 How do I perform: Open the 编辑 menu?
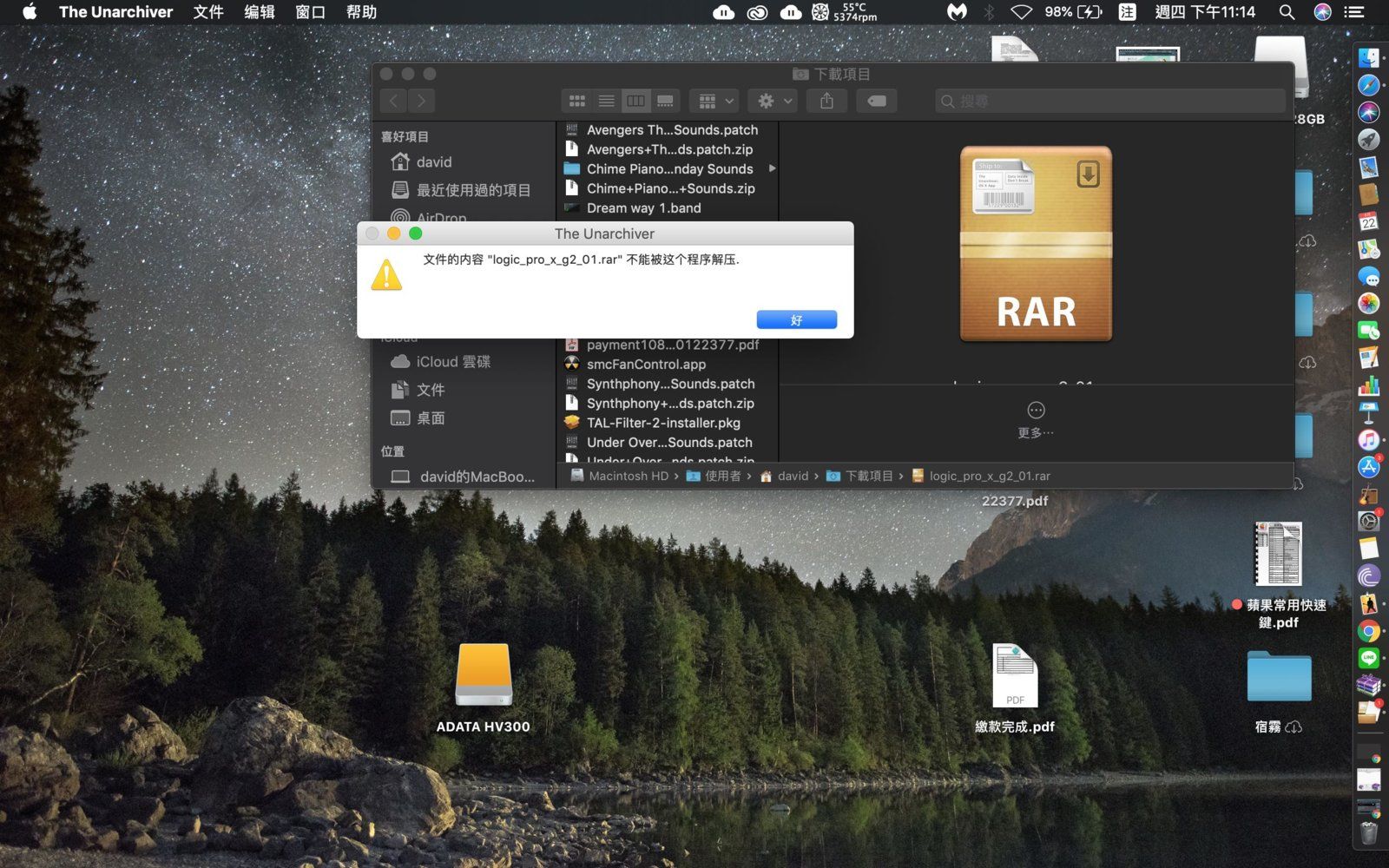(x=259, y=12)
